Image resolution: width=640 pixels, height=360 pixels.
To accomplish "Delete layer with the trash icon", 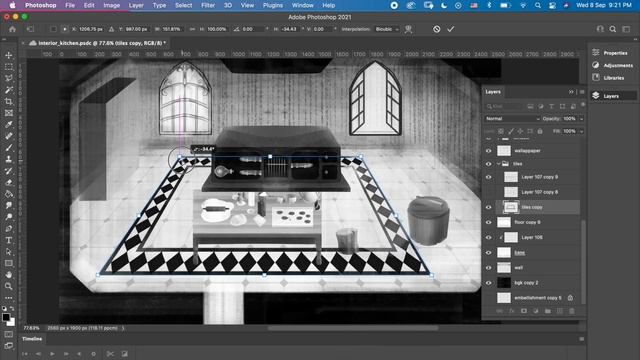I will tap(572, 311).
